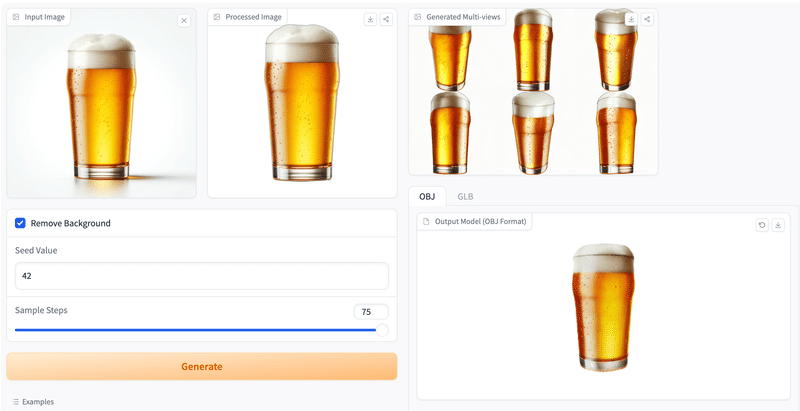Reset the Output Model view
800x411 pixels.
coord(762,225)
